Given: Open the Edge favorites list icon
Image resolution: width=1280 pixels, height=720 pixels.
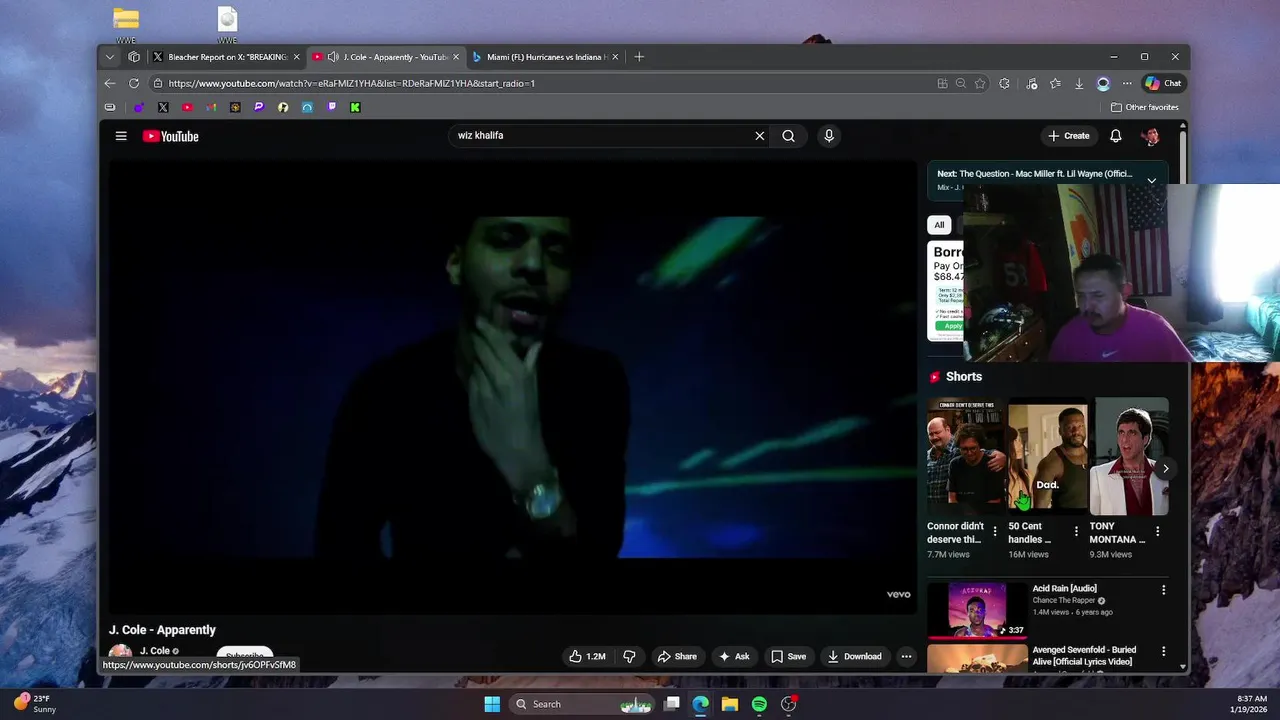Looking at the screenshot, I should tap(1055, 83).
